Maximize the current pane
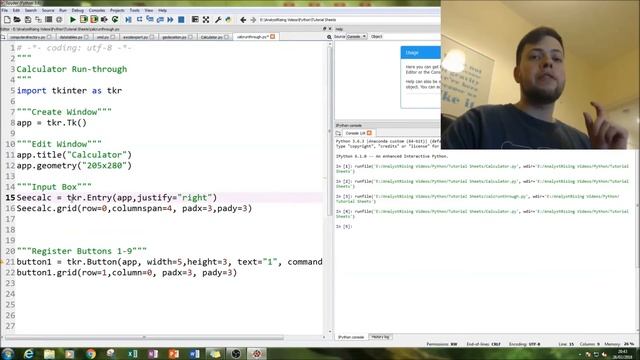This screenshot has height=360, width=640. tap(195, 20)
